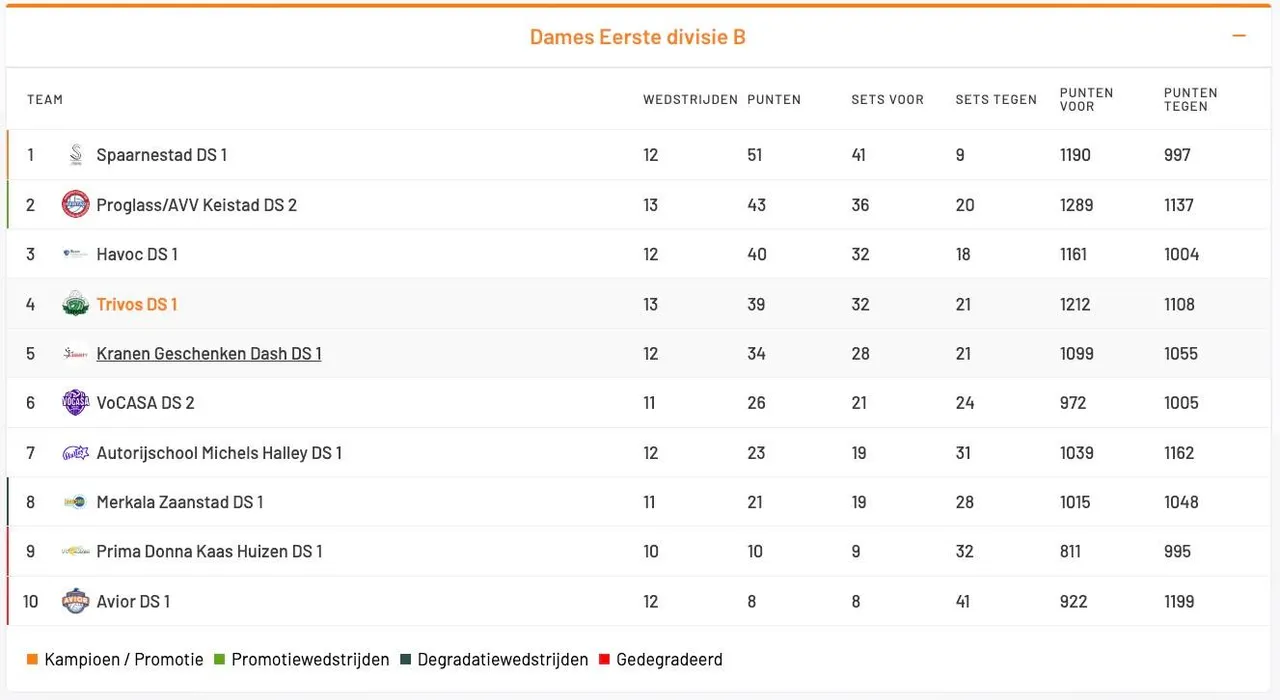Click the Dames Eerste divisie B title
The height and width of the screenshot is (700, 1280).
pyautogui.click(x=637, y=36)
